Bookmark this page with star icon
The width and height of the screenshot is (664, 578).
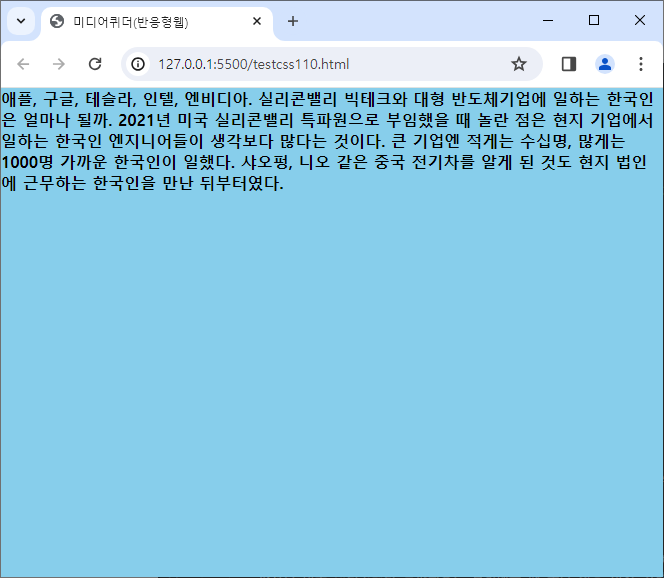click(519, 64)
